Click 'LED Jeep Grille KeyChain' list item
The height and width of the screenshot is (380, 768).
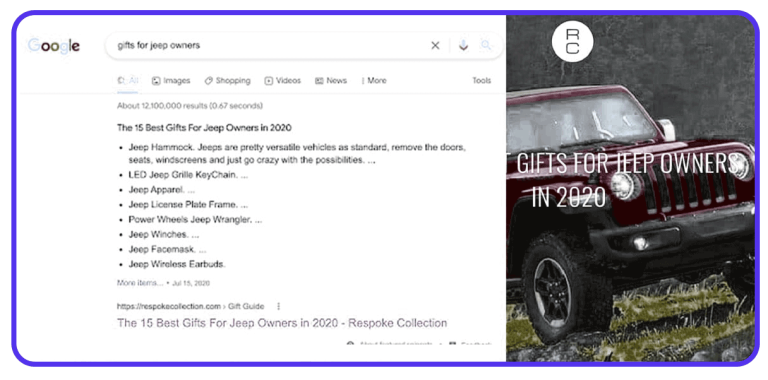tap(188, 175)
